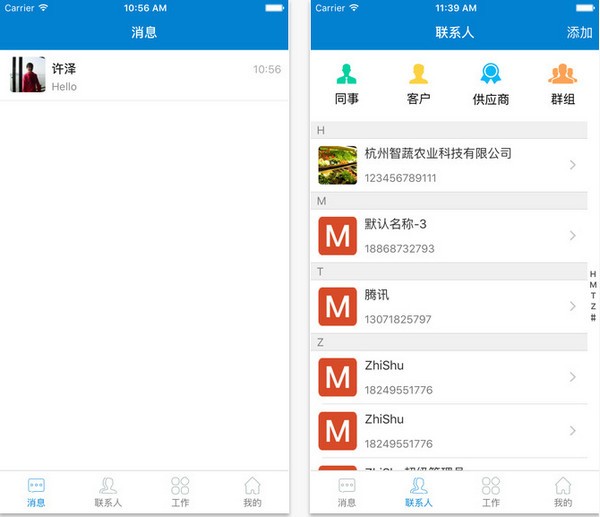The width and height of the screenshot is (600, 517).
Task: Select 联系人 tab in right contacts screen
Action: click(419, 493)
